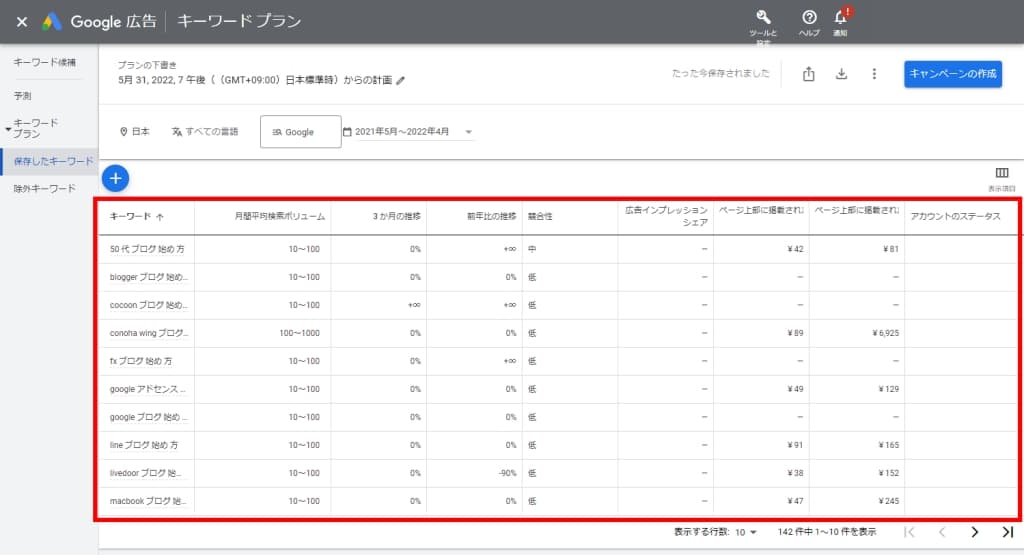Open the notifications bell icon
This screenshot has width=1024, height=555.
tap(840, 18)
